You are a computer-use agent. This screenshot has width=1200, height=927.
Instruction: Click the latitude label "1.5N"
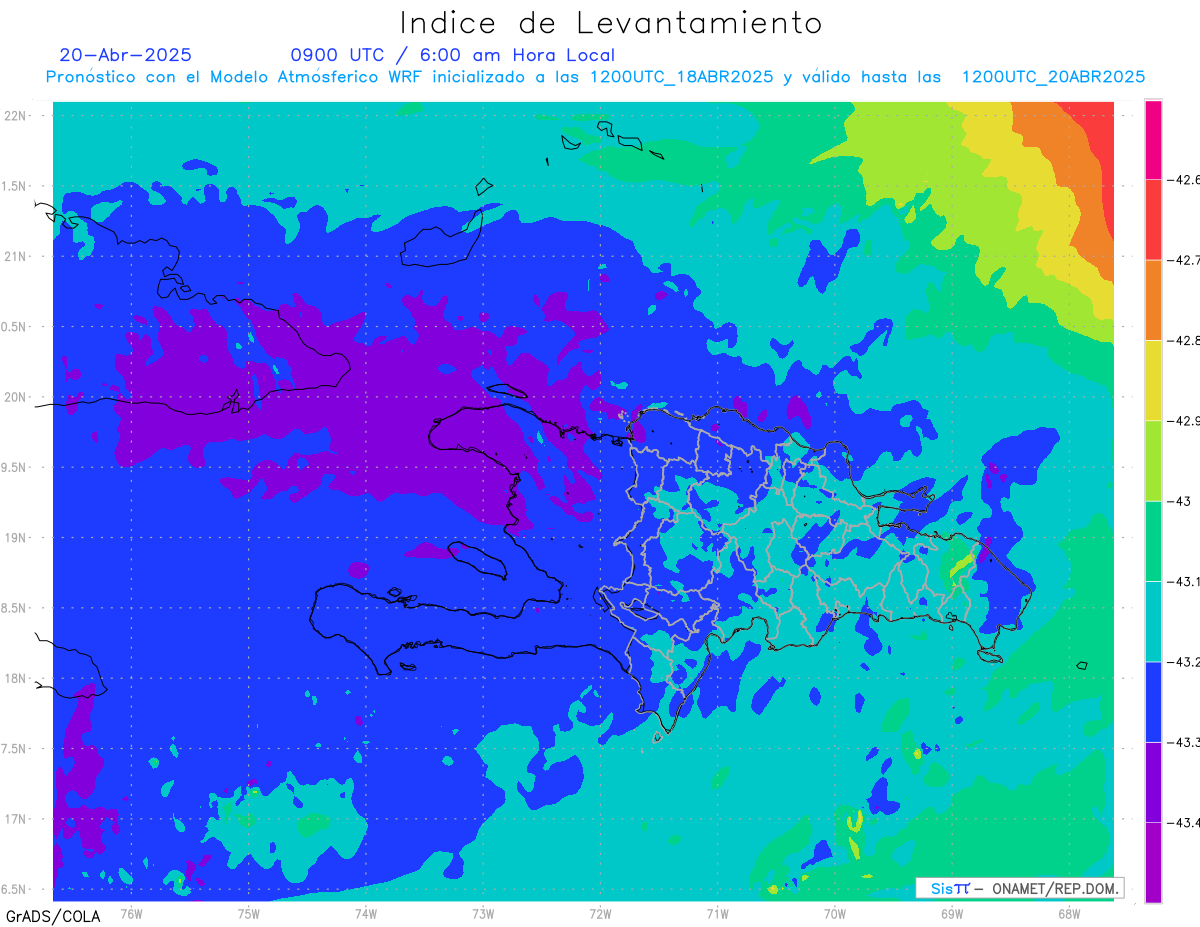coord(15,186)
